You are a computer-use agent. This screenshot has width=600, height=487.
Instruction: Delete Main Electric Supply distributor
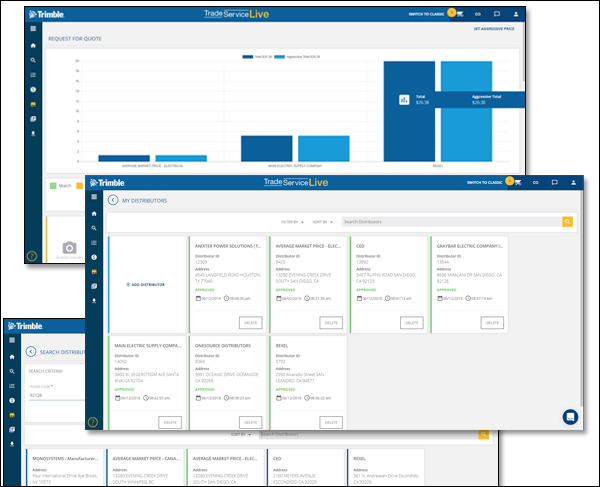click(170, 422)
